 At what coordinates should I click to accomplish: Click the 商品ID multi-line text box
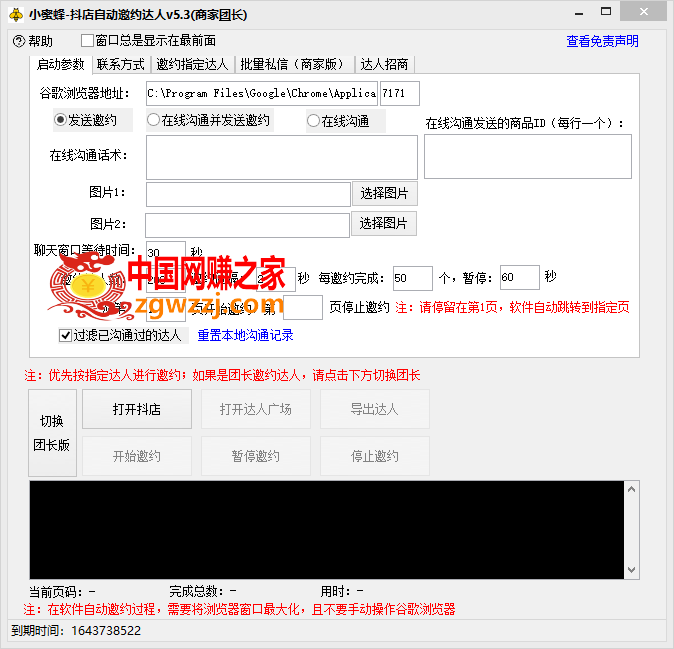[x=528, y=156]
